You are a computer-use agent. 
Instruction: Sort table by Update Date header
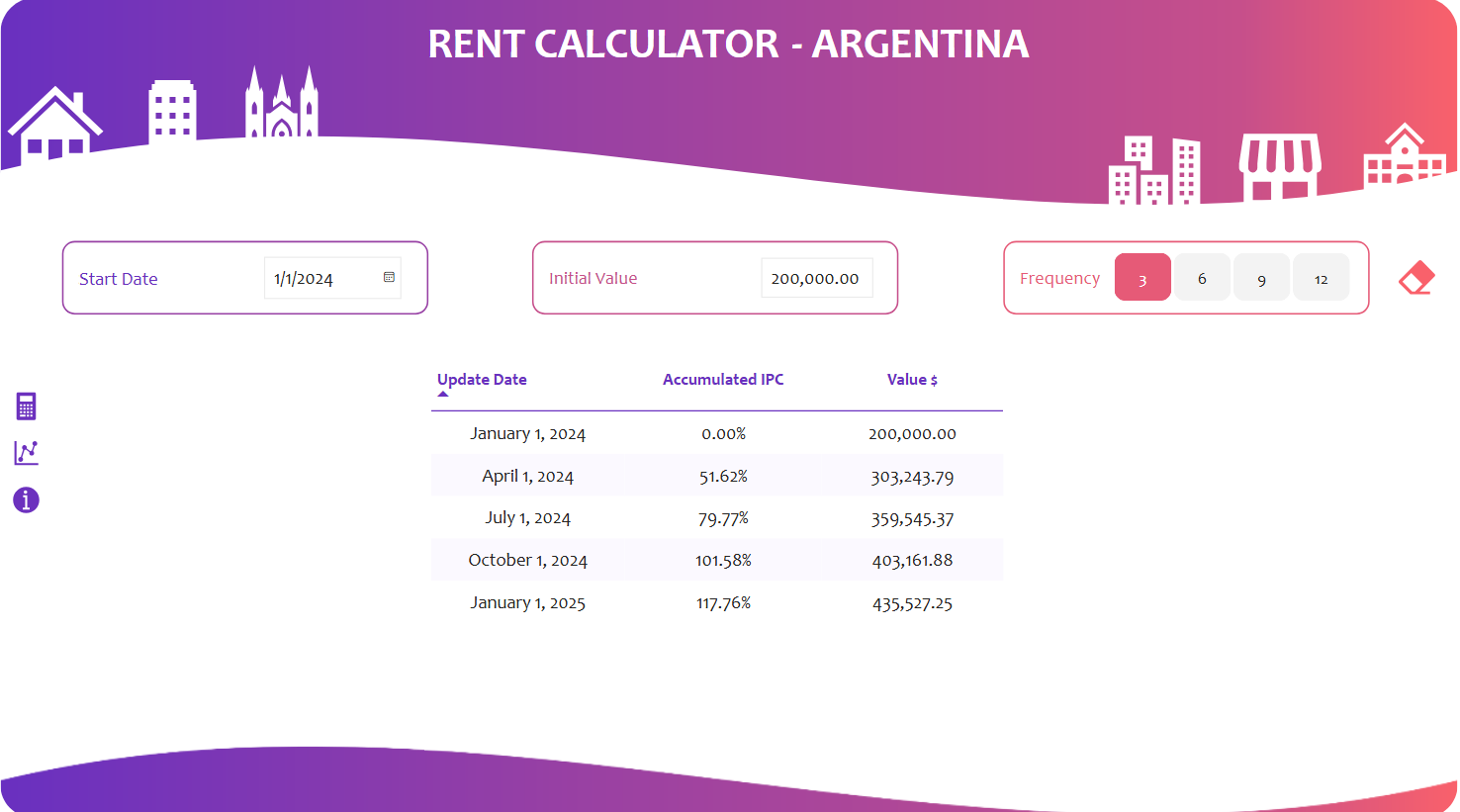(x=482, y=380)
